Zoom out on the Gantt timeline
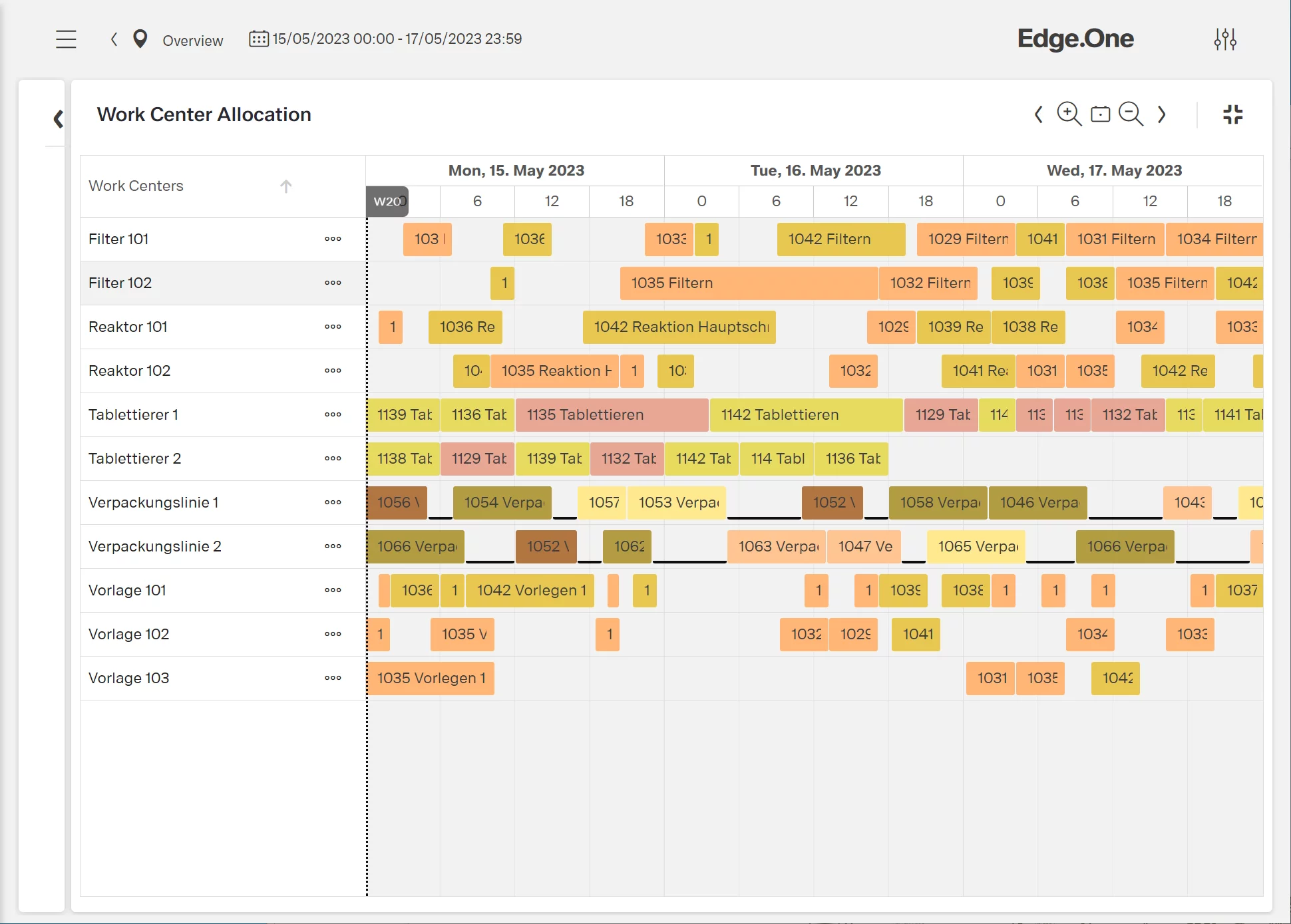Viewport: 1291px width, 924px height. click(x=1131, y=114)
